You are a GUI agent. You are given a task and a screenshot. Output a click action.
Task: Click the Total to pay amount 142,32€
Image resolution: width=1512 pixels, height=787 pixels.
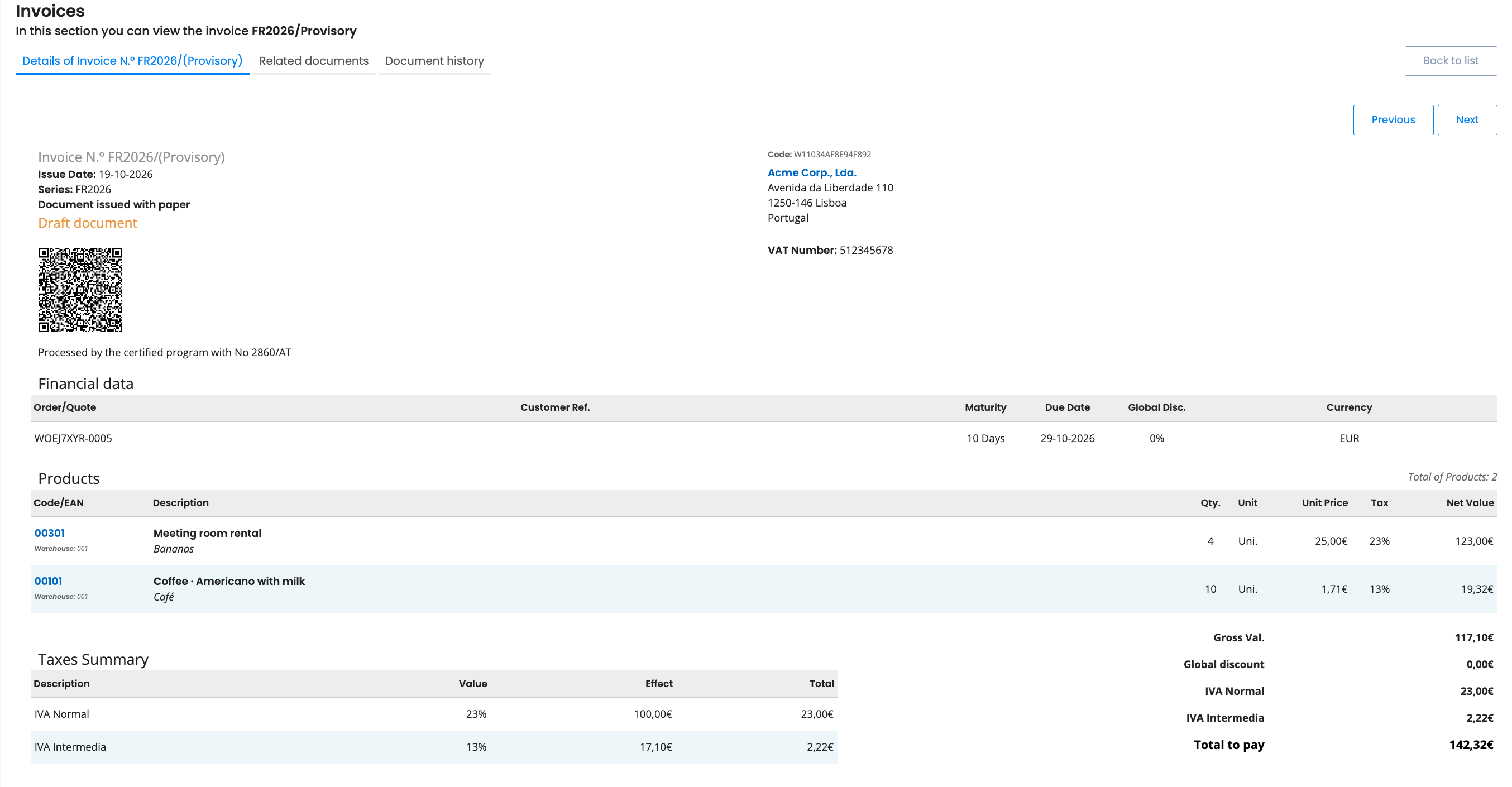(x=1471, y=745)
